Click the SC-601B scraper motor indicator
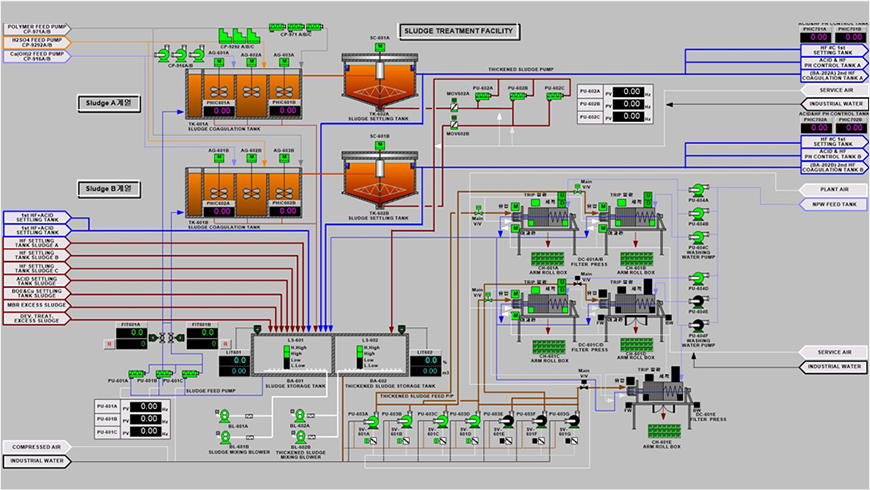This screenshot has height=490, width=870. click(x=380, y=148)
